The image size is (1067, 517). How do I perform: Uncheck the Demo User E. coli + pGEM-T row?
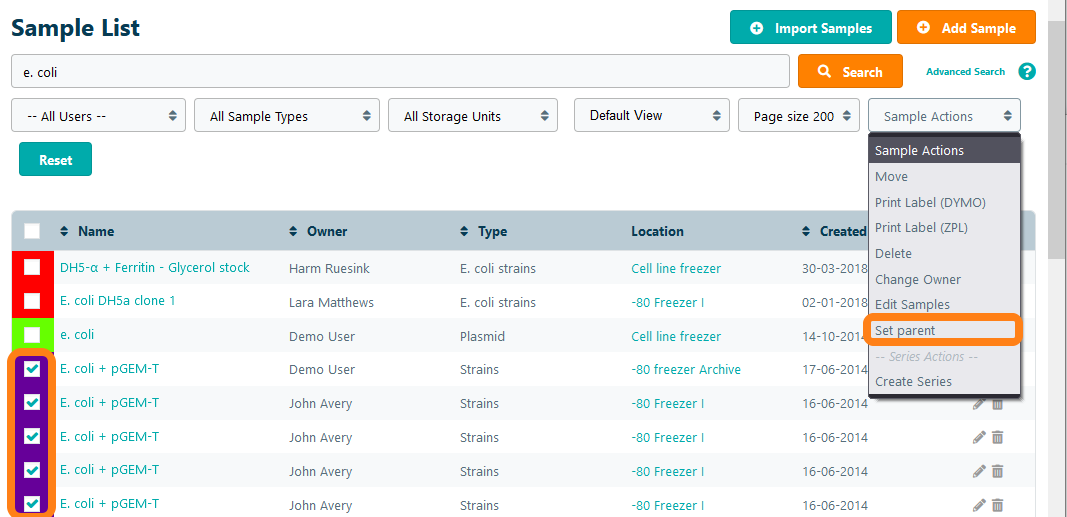click(32, 369)
